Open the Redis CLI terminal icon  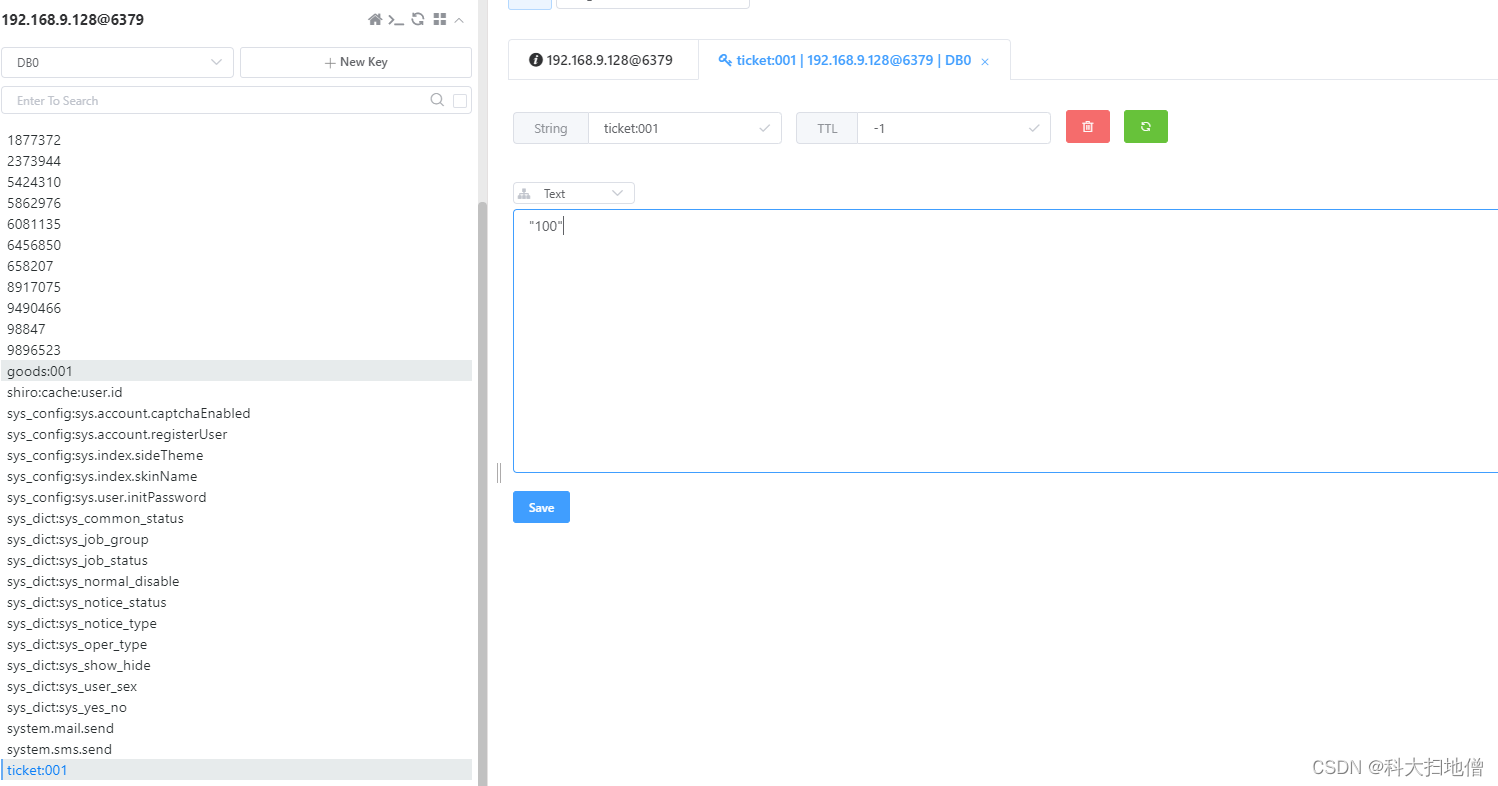(394, 19)
